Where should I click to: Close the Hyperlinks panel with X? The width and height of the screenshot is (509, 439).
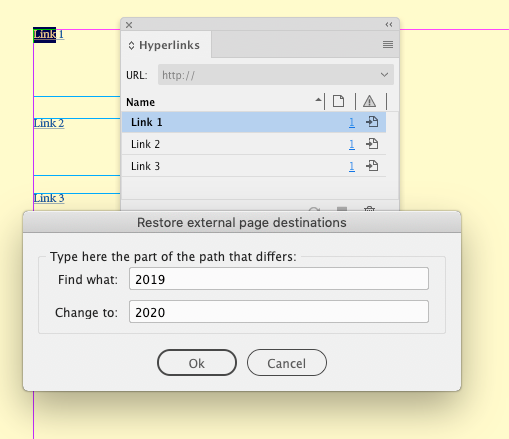pyautogui.click(x=129, y=25)
